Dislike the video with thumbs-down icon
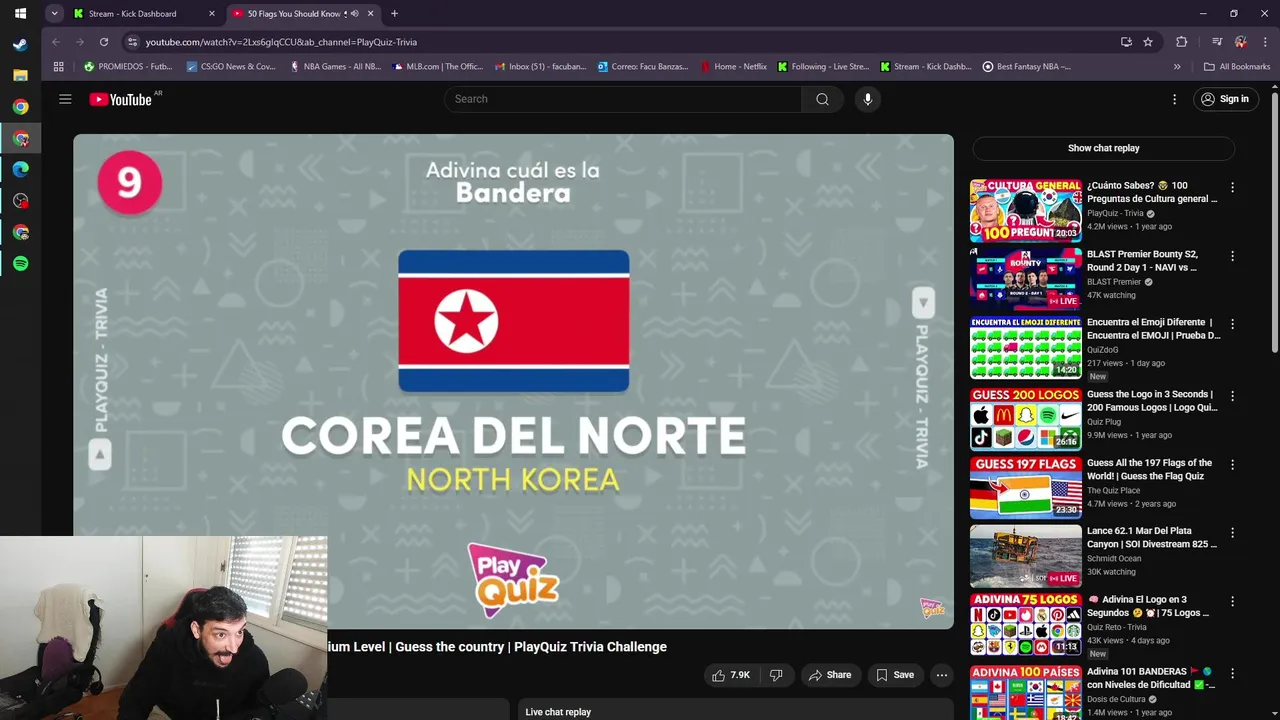Image resolution: width=1280 pixels, height=720 pixels. 776,675
